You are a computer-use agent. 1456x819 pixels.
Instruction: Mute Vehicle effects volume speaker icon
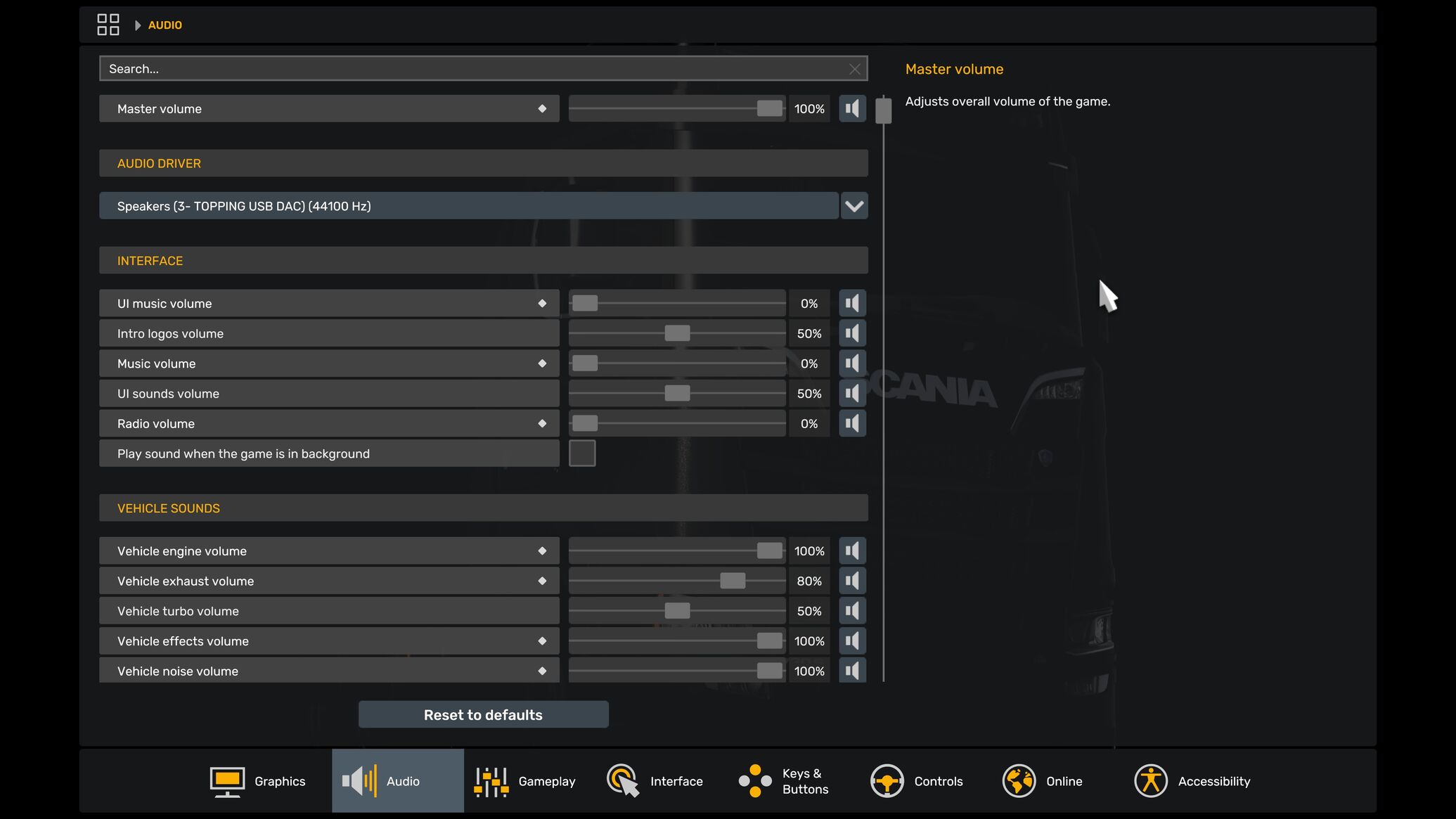pyautogui.click(x=852, y=640)
